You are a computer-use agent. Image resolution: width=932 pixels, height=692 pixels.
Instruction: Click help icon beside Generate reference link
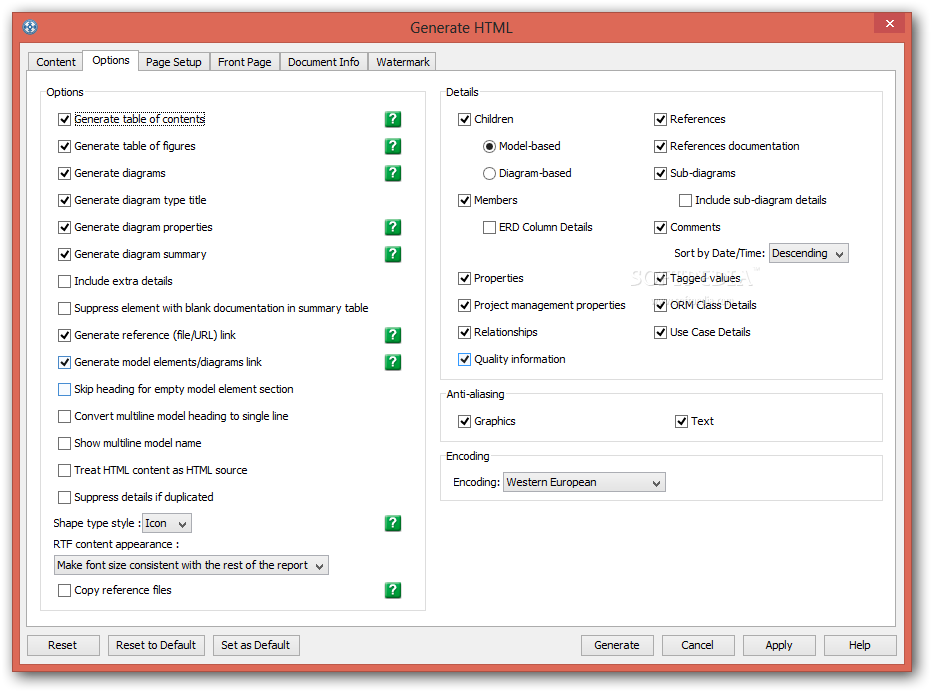pos(393,335)
